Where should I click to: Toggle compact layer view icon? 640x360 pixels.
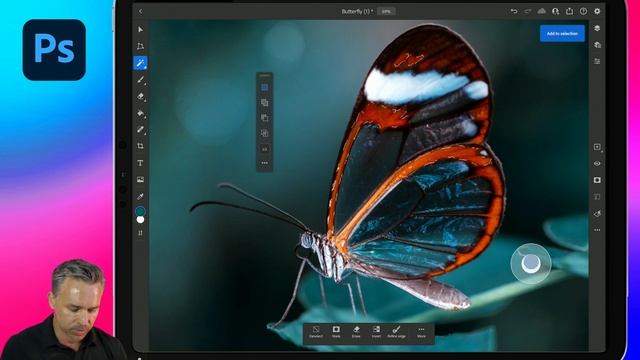(597, 28)
